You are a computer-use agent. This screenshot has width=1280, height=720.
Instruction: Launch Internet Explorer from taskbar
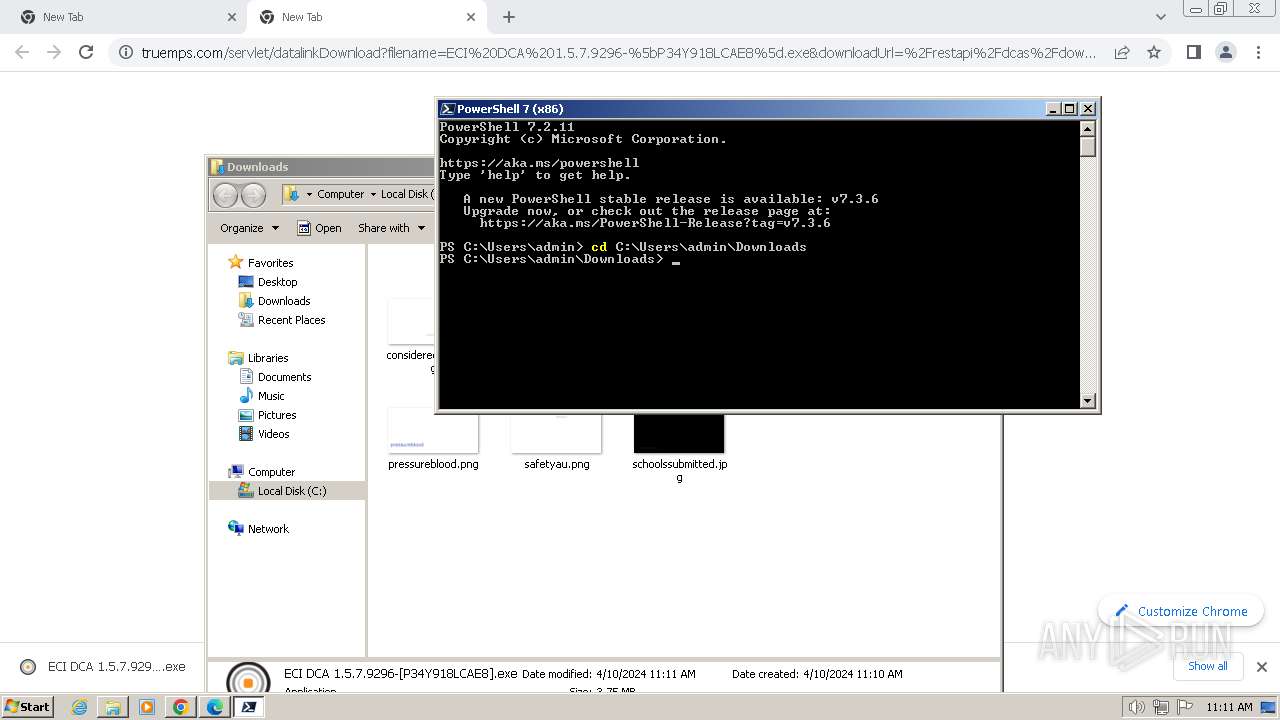click(80, 707)
